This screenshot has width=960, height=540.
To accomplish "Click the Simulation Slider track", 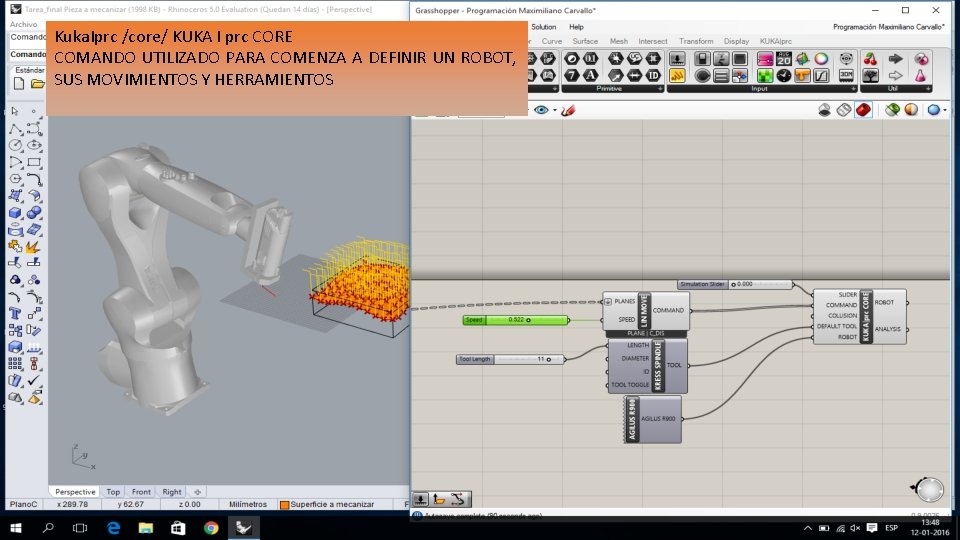I will click(759, 284).
